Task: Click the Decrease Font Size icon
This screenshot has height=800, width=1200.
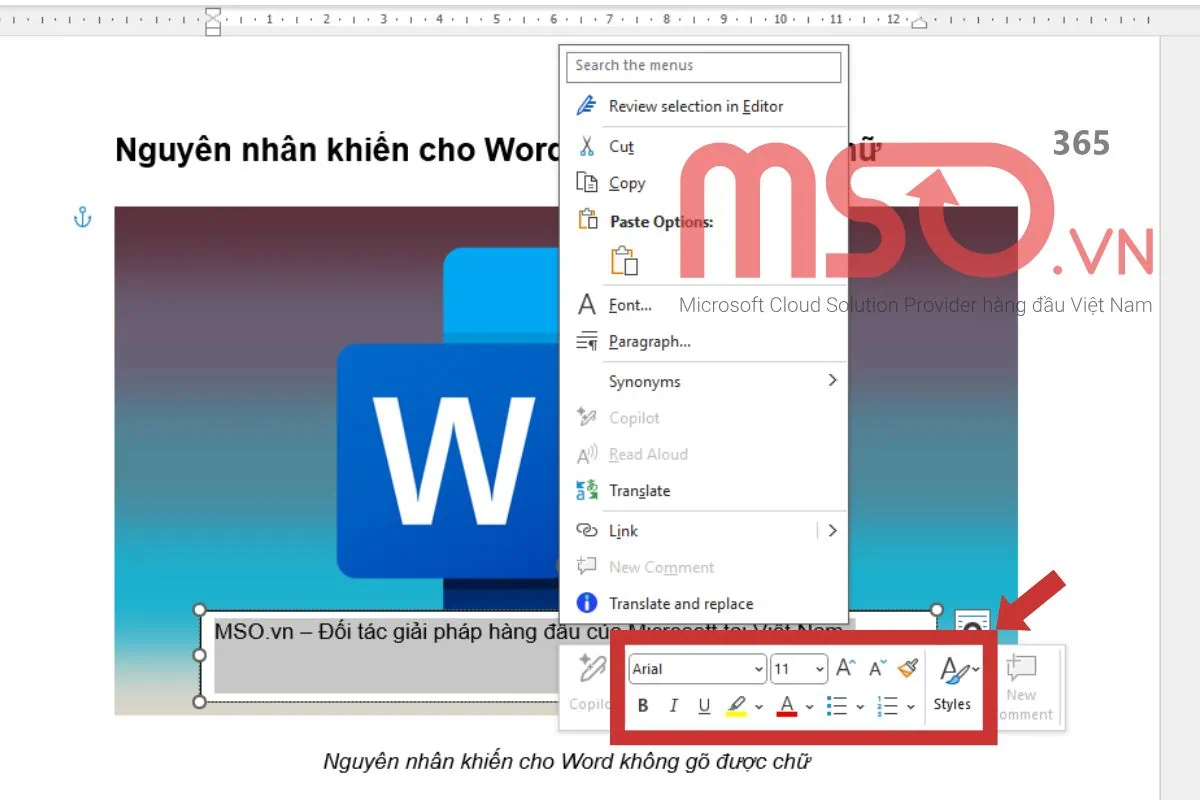Action: [x=876, y=669]
